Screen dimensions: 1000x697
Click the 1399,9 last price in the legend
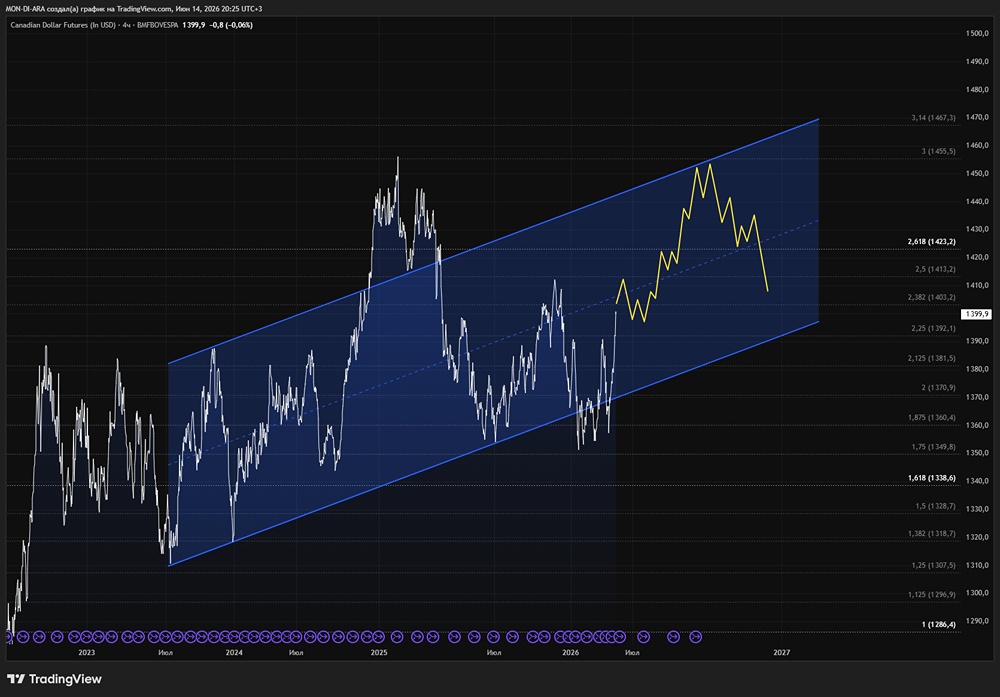194,25
